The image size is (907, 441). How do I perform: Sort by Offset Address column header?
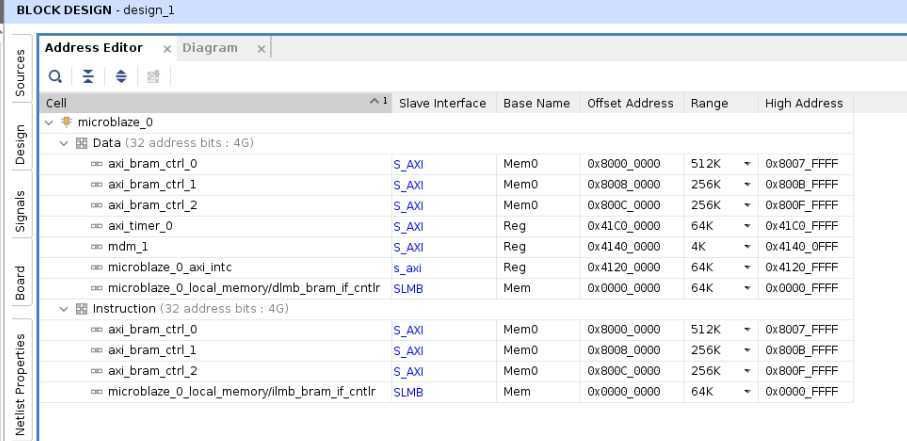point(632,103)
